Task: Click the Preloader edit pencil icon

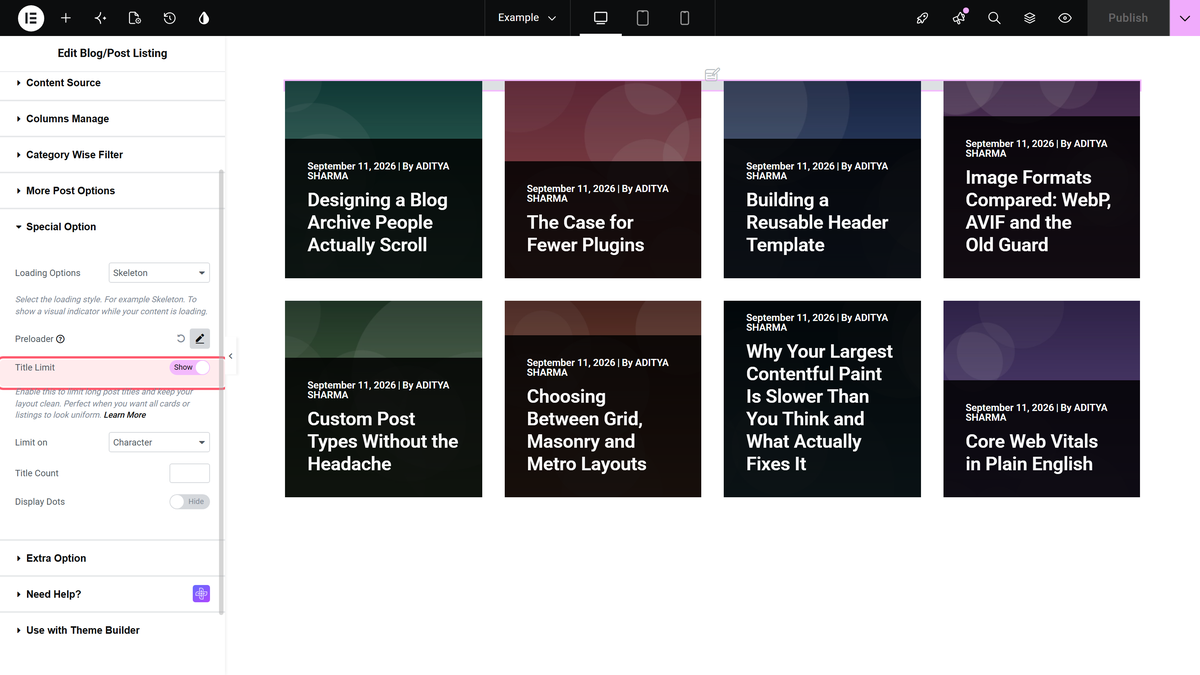Action: click(x=200, y=339)
